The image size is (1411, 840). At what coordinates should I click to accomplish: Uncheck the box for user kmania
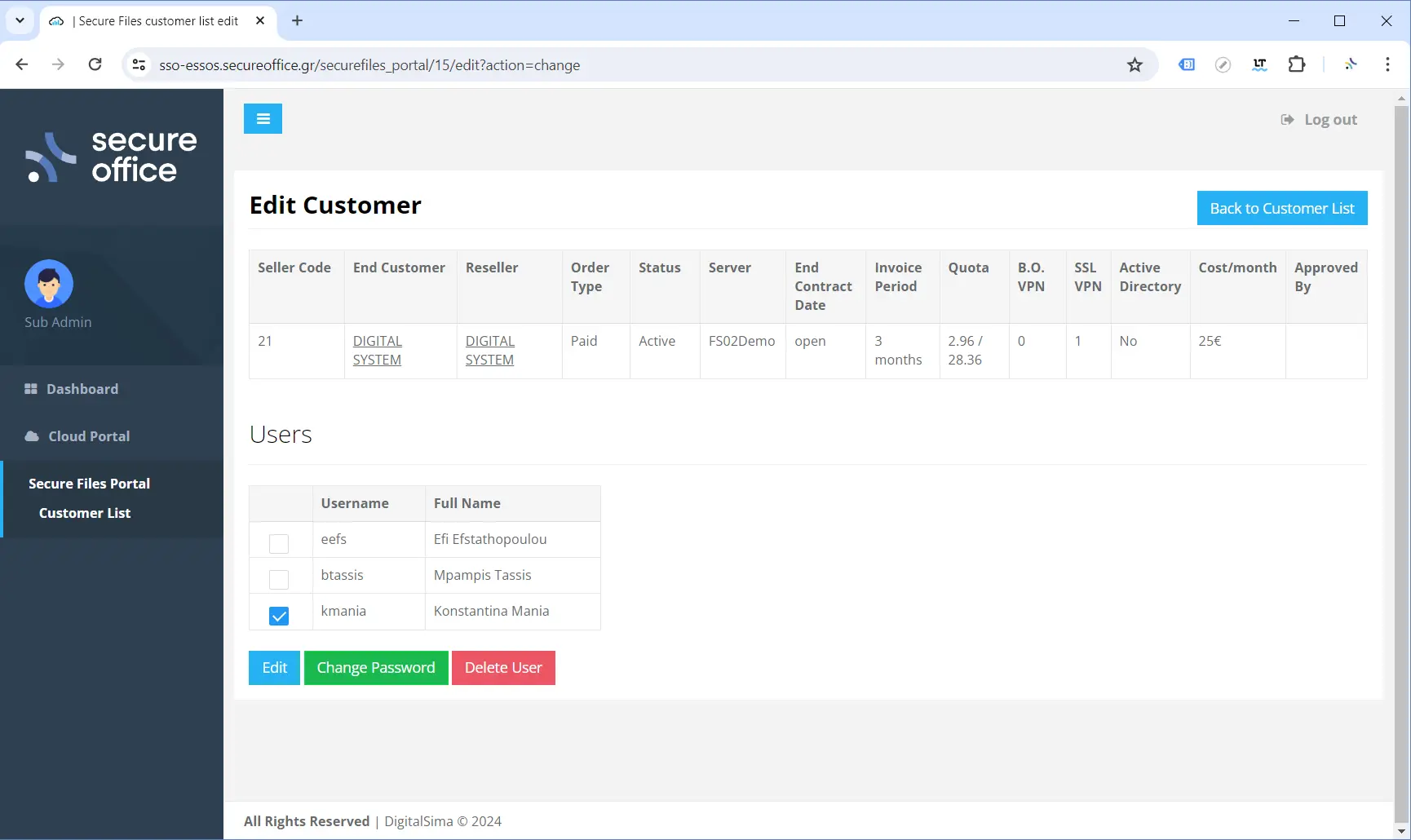(279, 616)
